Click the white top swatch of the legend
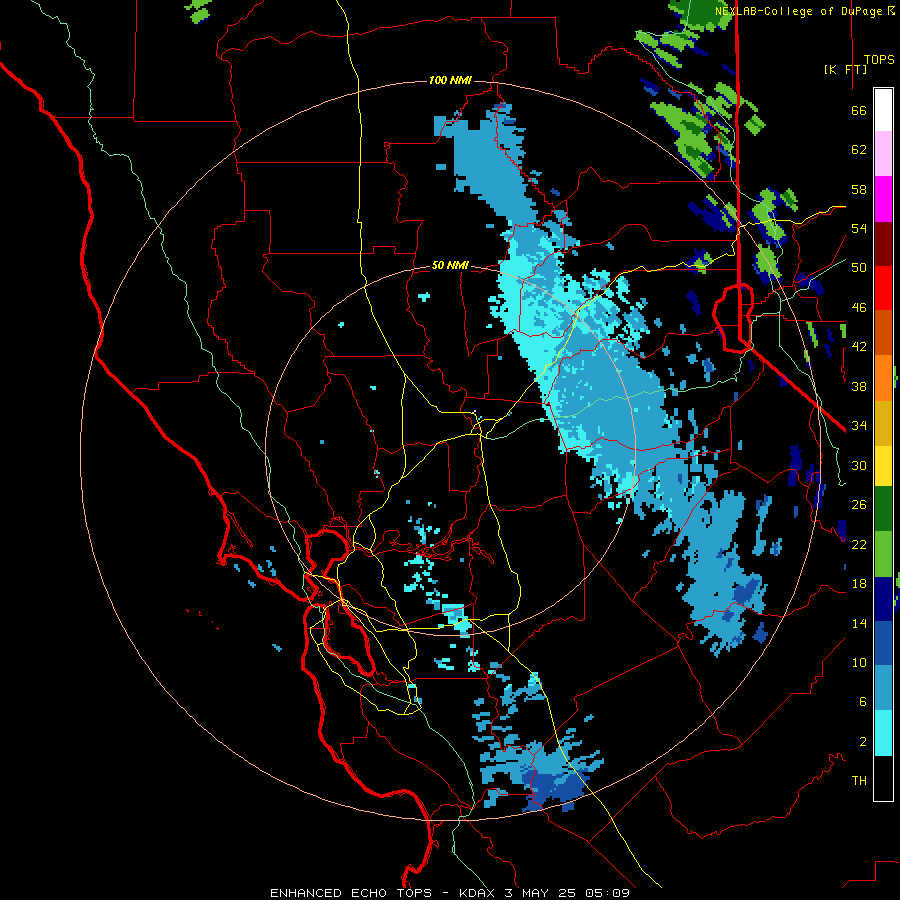 [x=883, y=110]
